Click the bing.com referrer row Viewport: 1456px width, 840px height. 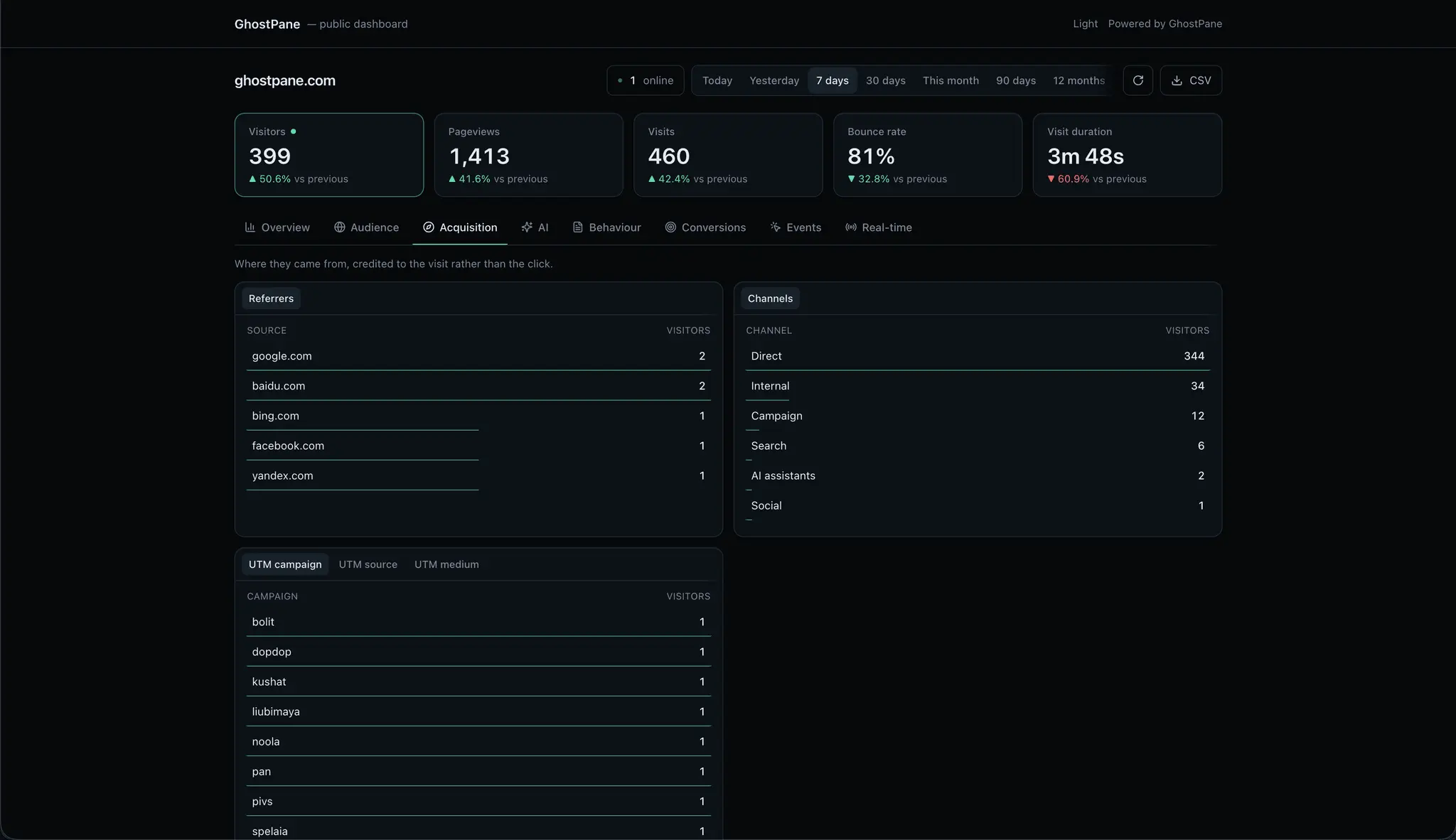(x=478, y=416)
